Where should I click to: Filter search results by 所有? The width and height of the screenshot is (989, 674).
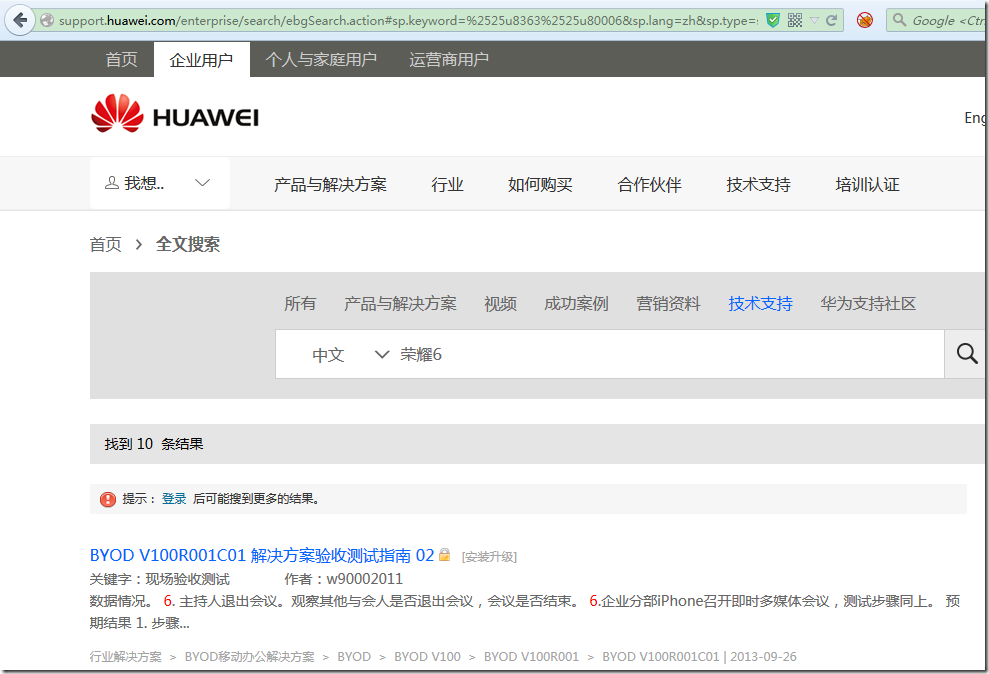[300, 304]
